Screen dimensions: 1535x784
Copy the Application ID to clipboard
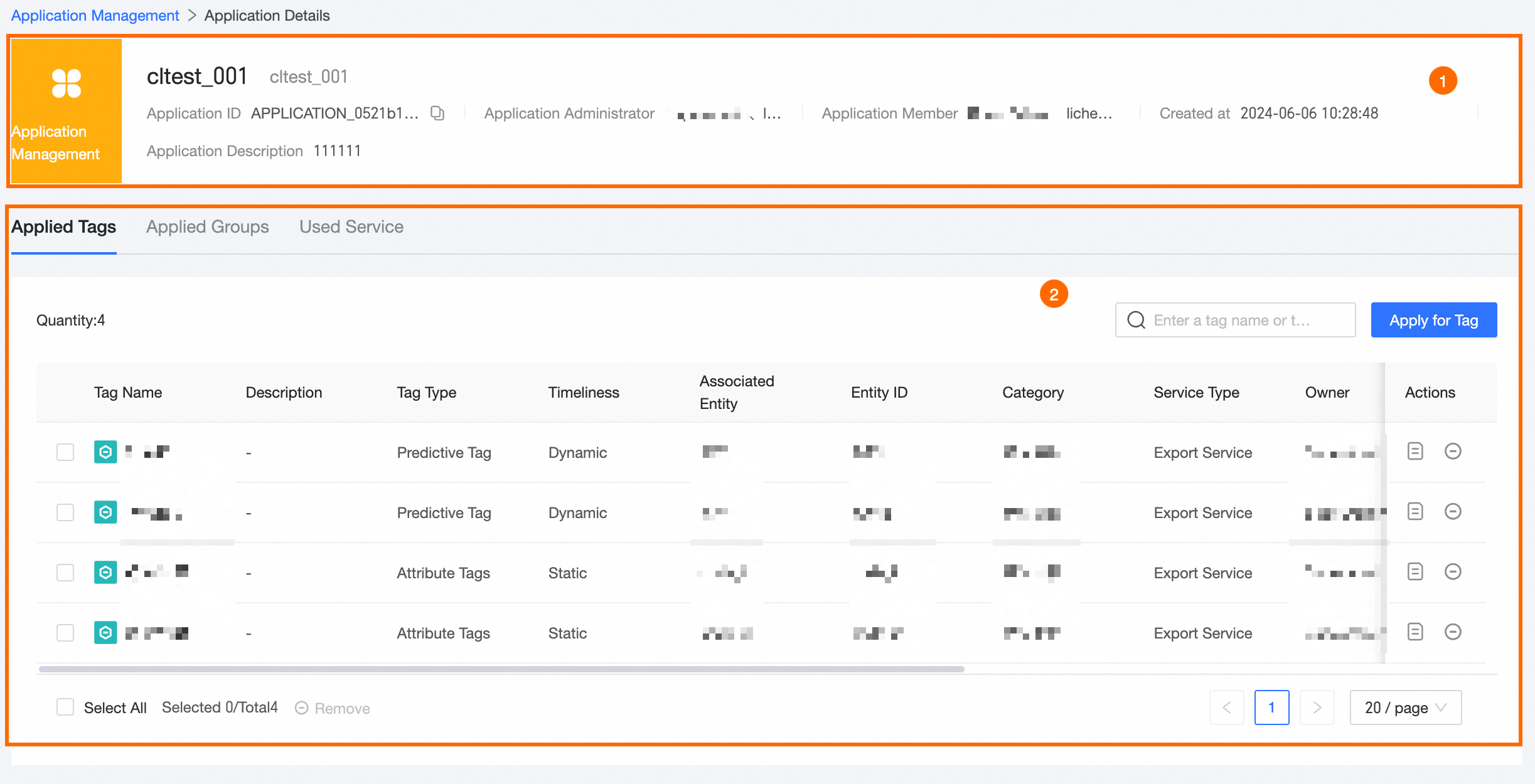[x=437, y=113]
